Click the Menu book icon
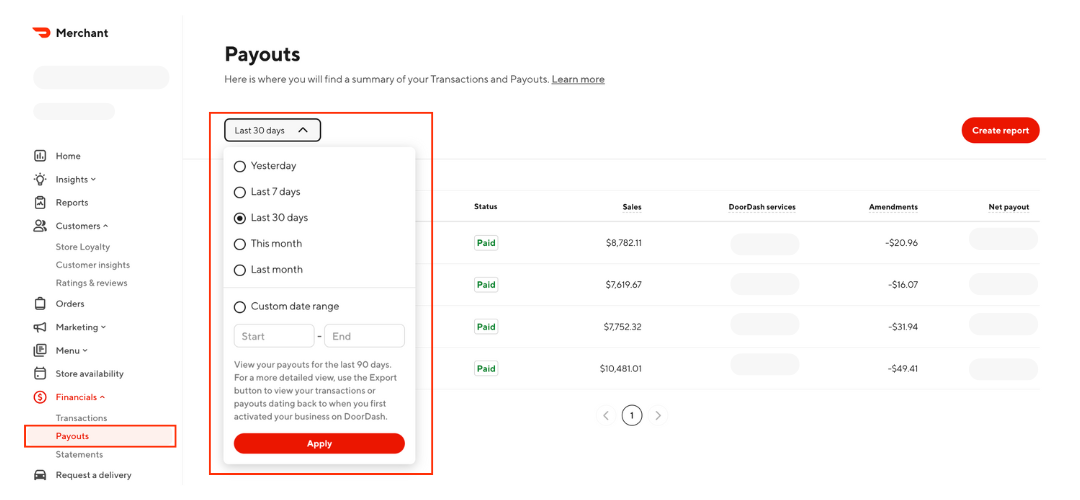Image resolution: width=1080 pixels, height=500 pixels. click(x=40, y=351)
